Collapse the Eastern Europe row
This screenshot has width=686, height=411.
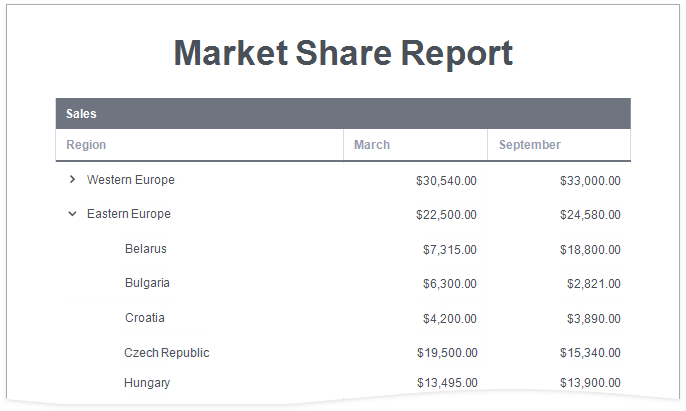point(72,214)
